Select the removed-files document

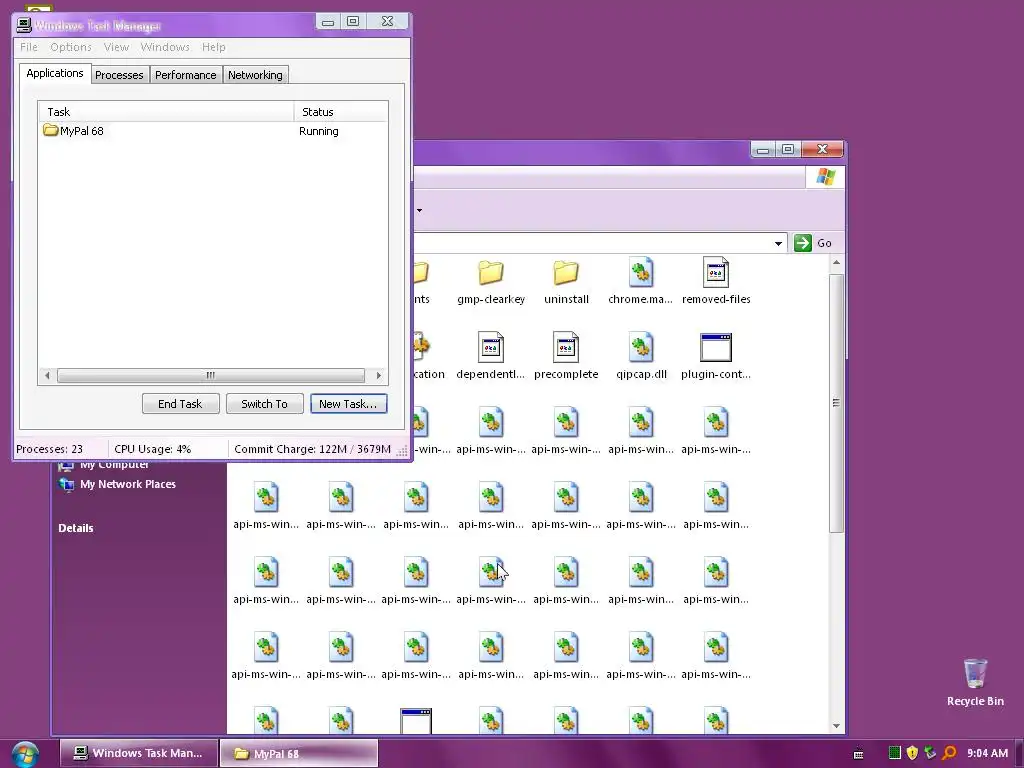[x=716, y=283]
